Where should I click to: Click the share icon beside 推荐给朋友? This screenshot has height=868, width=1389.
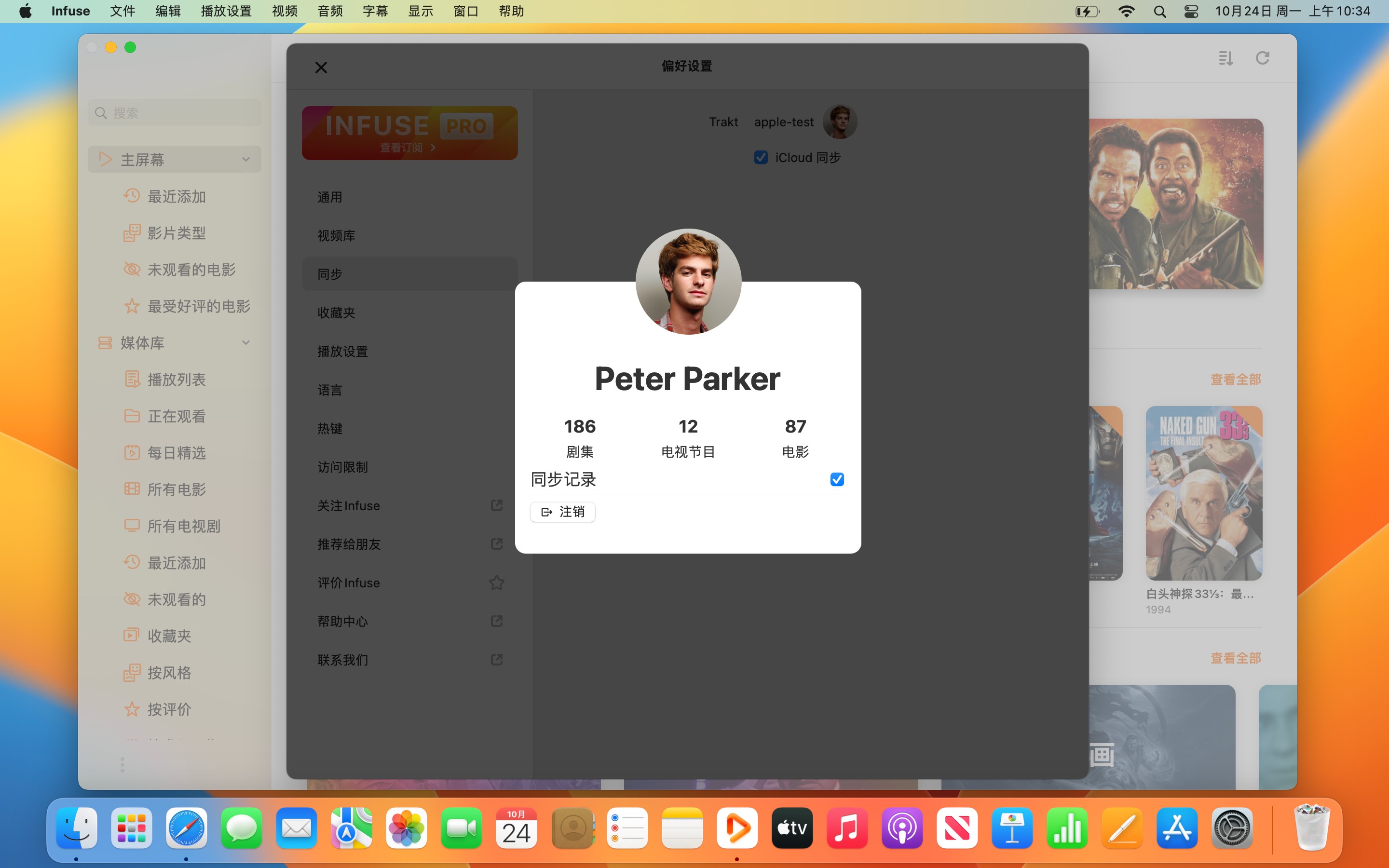pyautogui.click(x=496, y=543)
